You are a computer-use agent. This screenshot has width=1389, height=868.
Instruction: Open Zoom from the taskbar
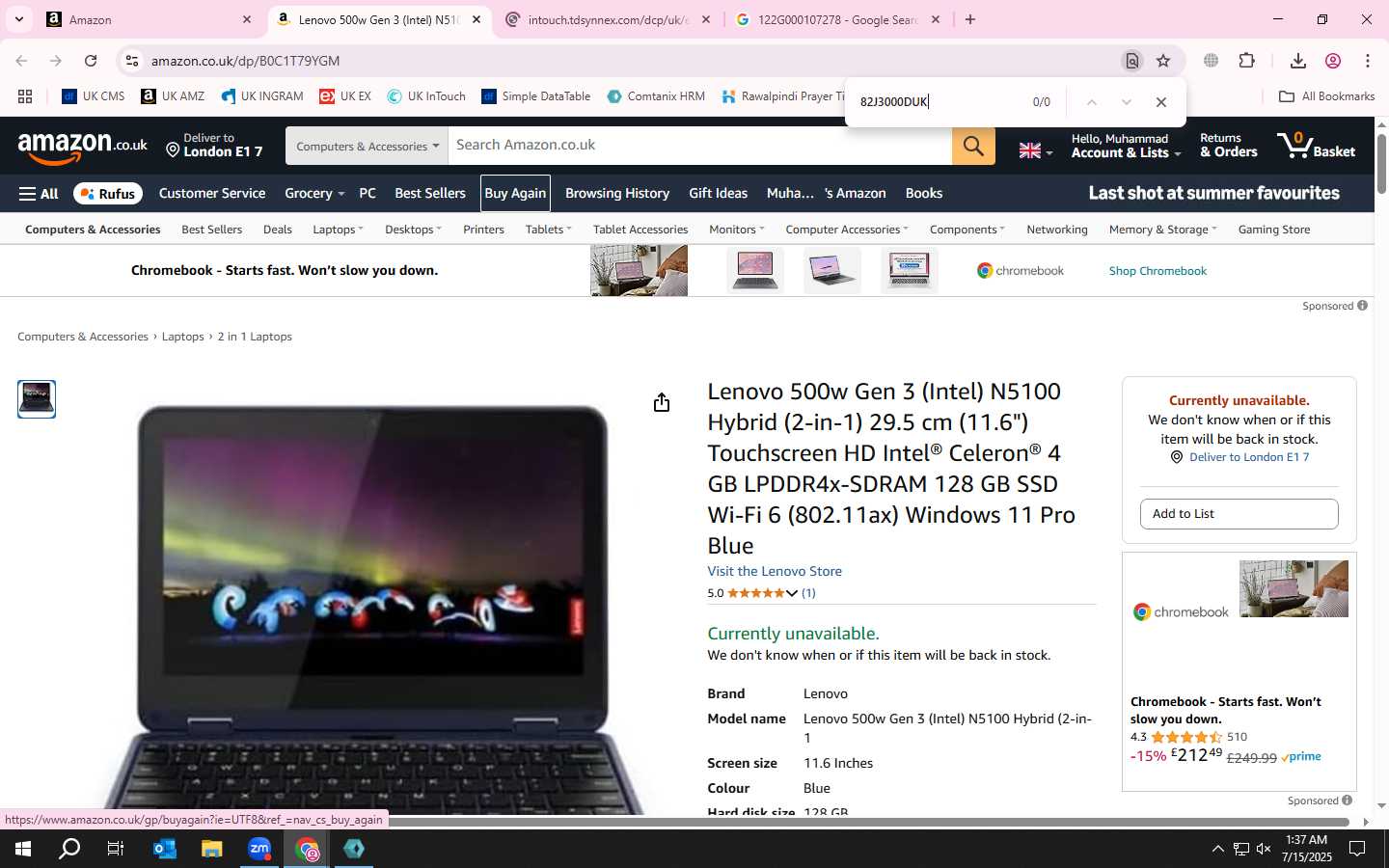coord(259,849)
